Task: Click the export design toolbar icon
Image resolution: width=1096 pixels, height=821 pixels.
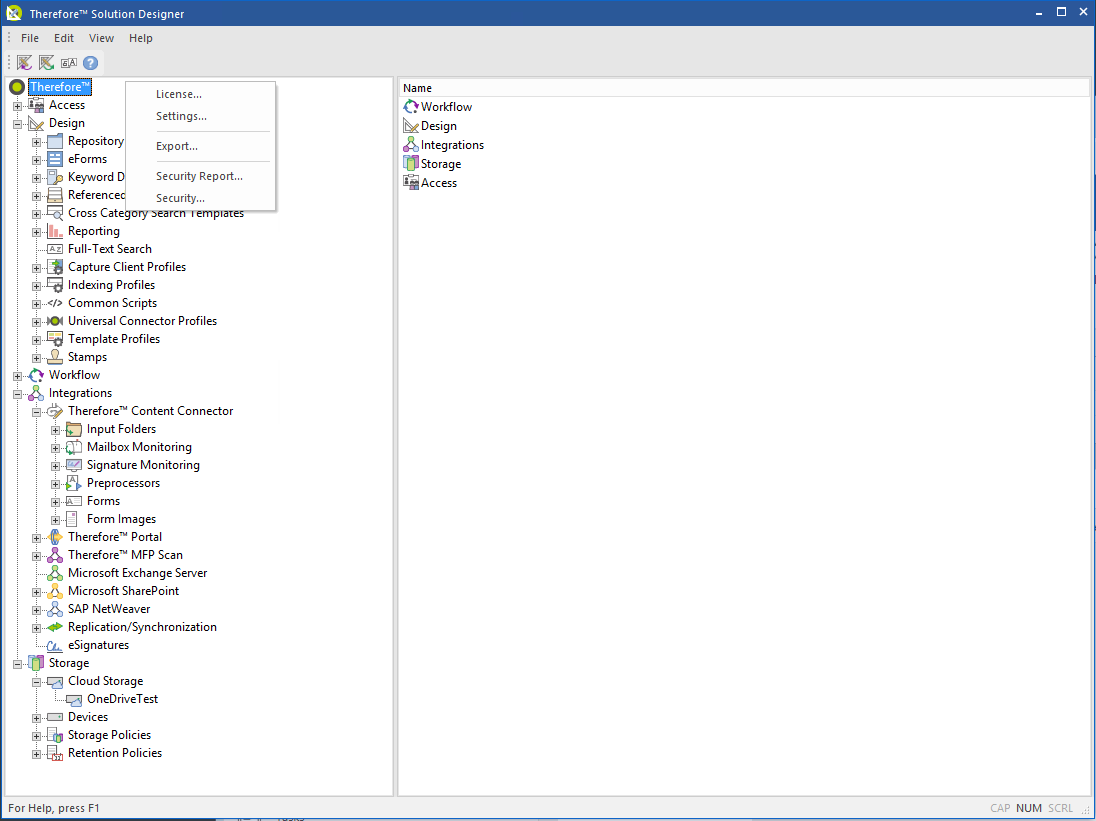Action: [46, 62]
